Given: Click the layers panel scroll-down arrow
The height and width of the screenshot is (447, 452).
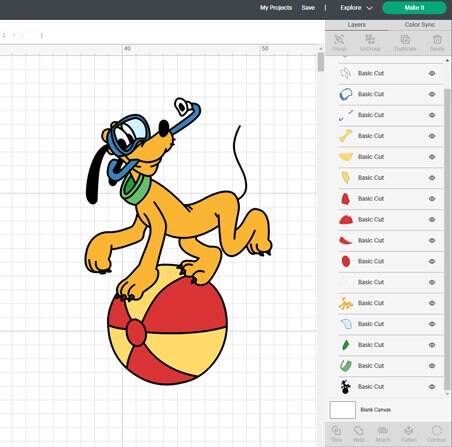Looking at the screenshot, I should 447,394.
